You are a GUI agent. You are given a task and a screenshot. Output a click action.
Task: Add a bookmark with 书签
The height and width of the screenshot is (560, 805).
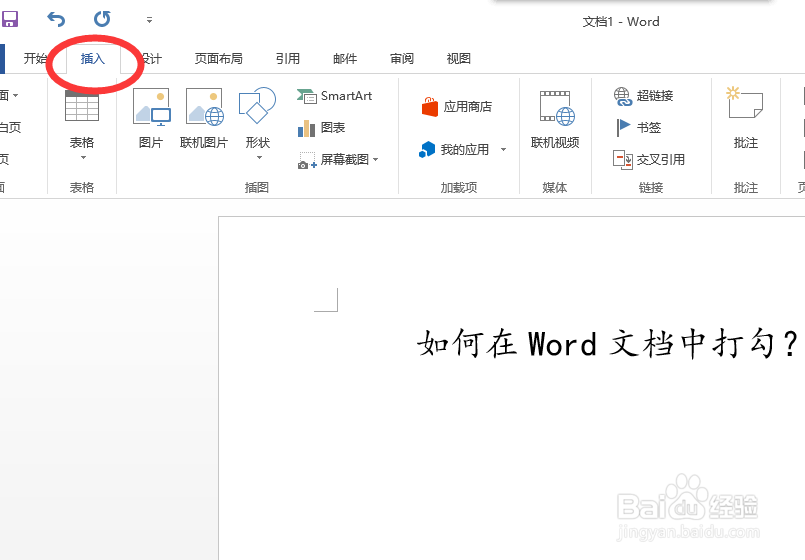click(x=638, y=127)
